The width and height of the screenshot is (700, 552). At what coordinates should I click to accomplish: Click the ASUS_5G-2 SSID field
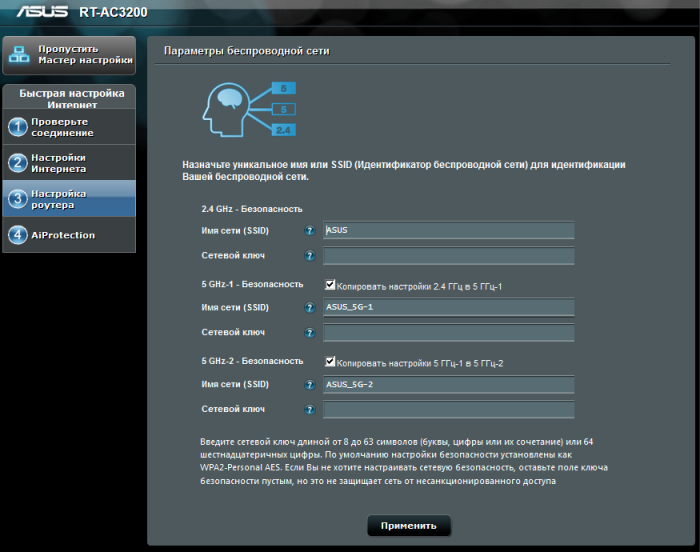point(449,385)
